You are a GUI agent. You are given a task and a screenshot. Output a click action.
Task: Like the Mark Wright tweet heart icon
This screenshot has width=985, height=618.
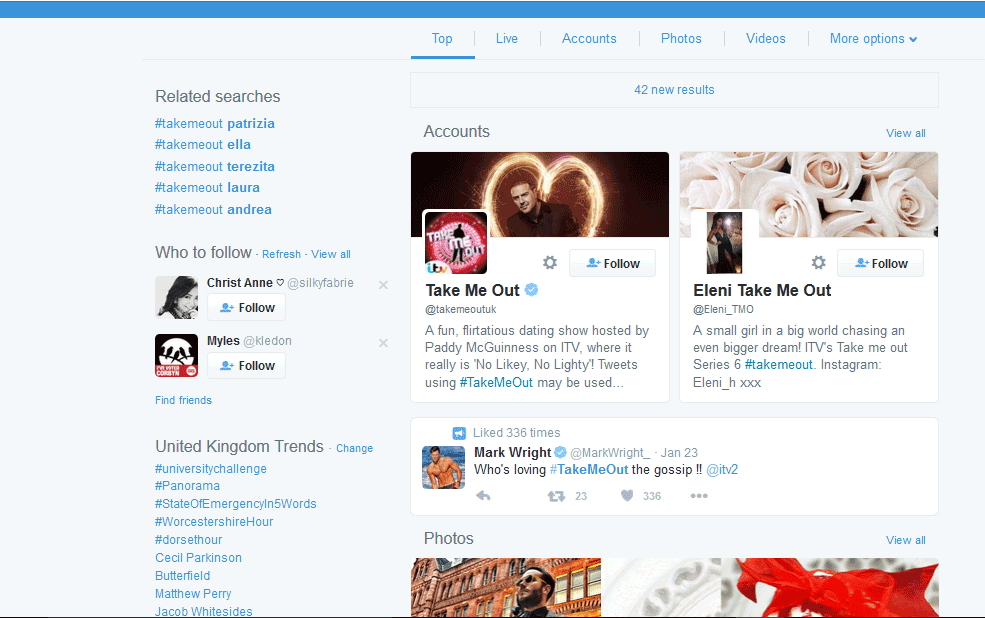(x=627, y=496)
